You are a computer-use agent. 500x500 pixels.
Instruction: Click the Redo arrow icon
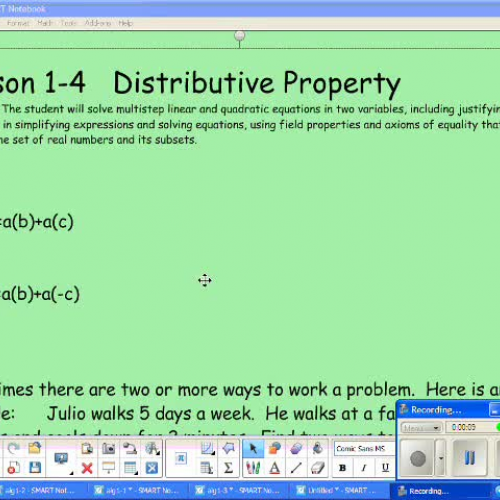click(x=13, y=448)
